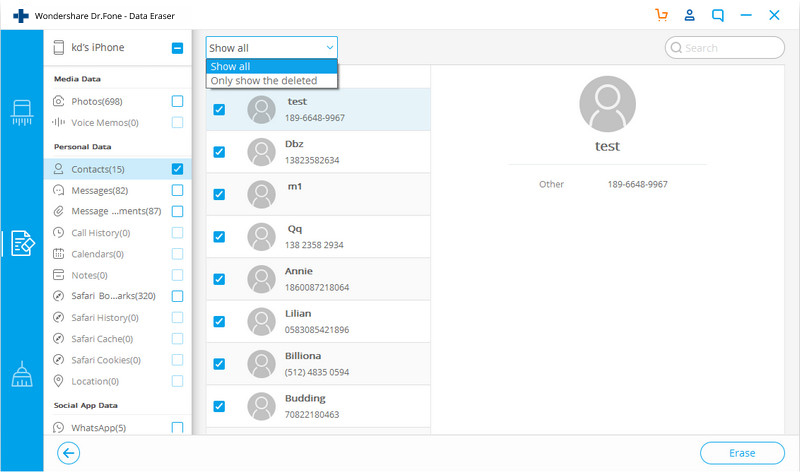This screenshot has height=473, width=800.
Task: Uncheck the Billiona contact checkbox
Action: (x=219, y=363)
